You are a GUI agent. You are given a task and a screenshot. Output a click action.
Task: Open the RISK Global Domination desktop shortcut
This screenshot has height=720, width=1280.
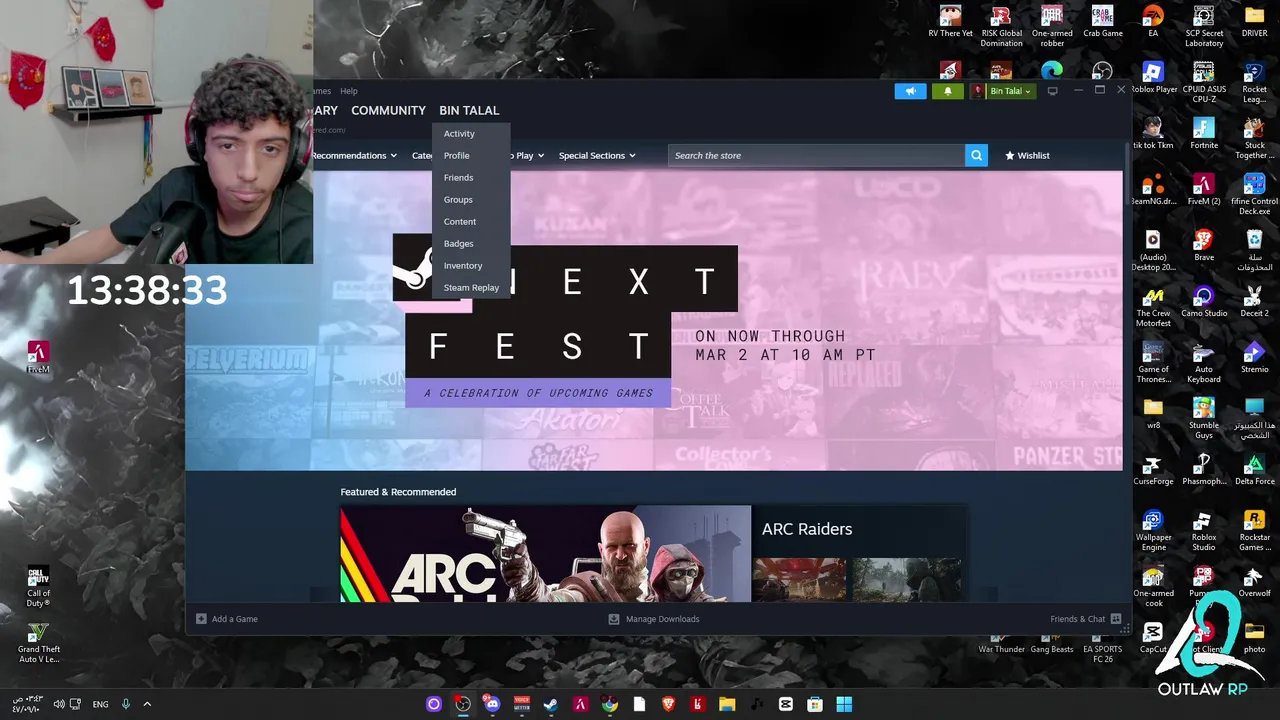click(x=1001, y=26)
